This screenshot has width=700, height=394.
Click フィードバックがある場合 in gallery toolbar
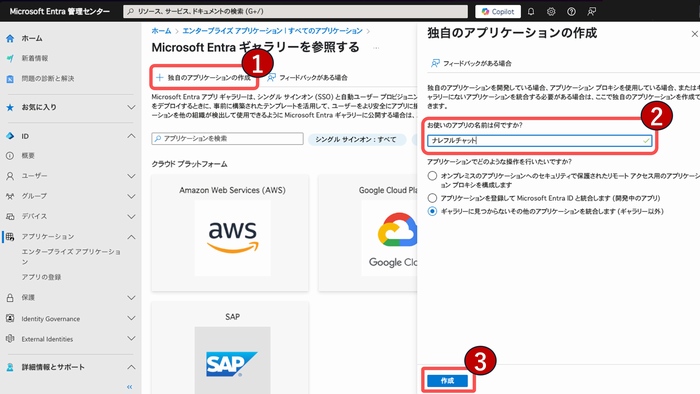pos(307,78)
